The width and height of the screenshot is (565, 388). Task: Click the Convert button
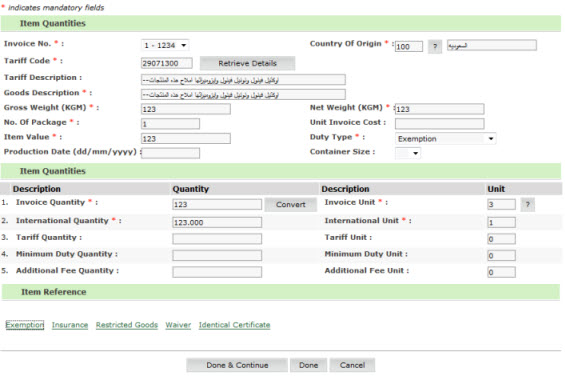[291, 205]
